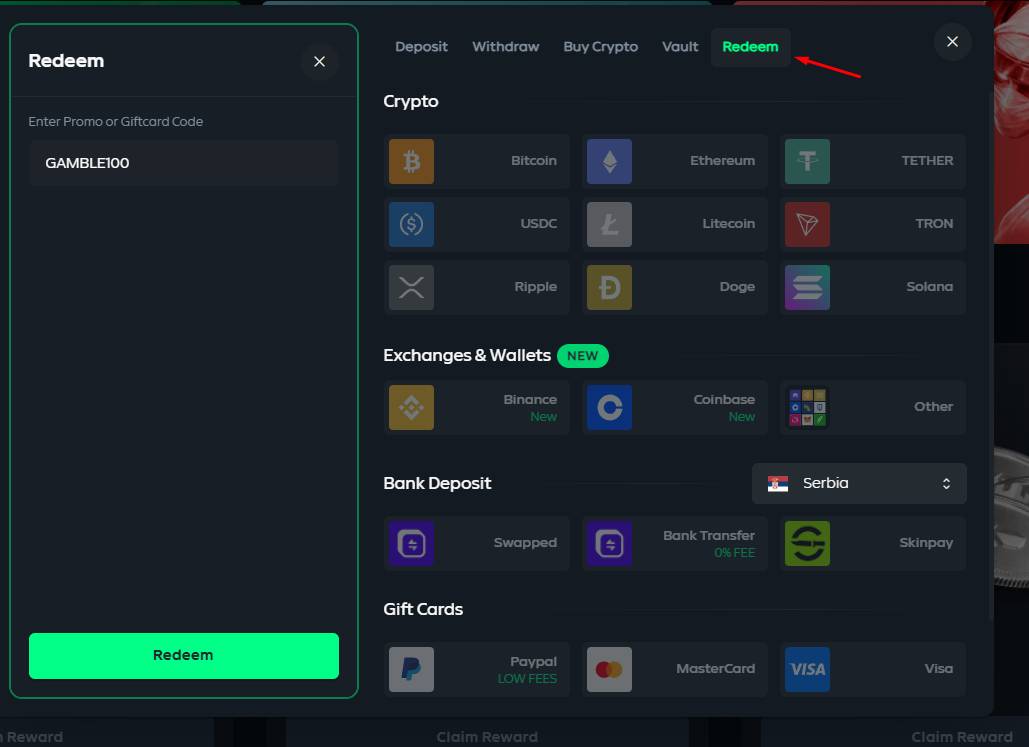The height and width of the screenshot is (747, 1029).
Task: Select the Bank Transfer icon
Action: 609,544
